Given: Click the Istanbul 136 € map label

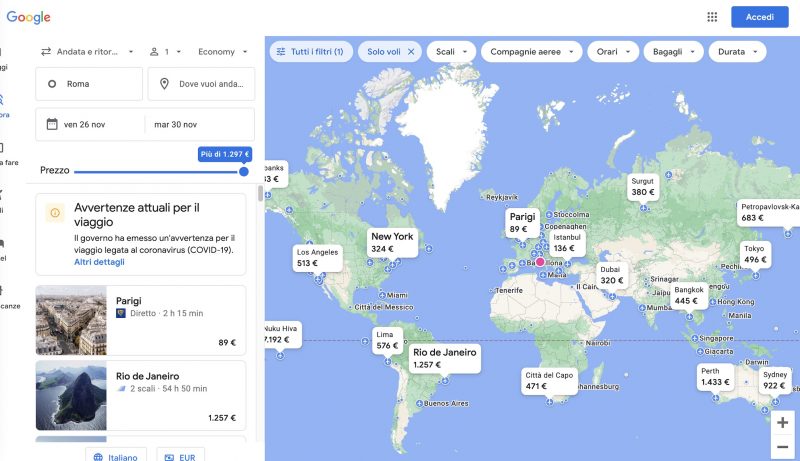Looking at the screenshot, I should (567, 242).
